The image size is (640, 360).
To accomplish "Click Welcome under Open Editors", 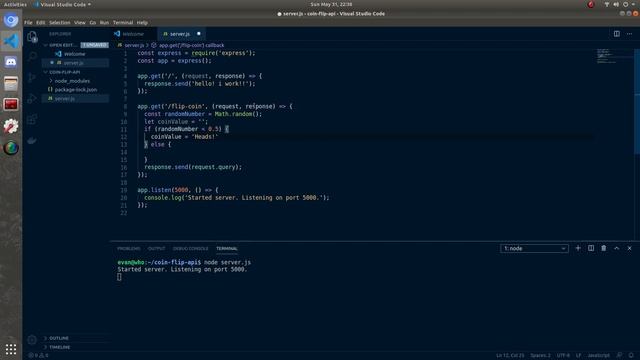I will point(75,54).
